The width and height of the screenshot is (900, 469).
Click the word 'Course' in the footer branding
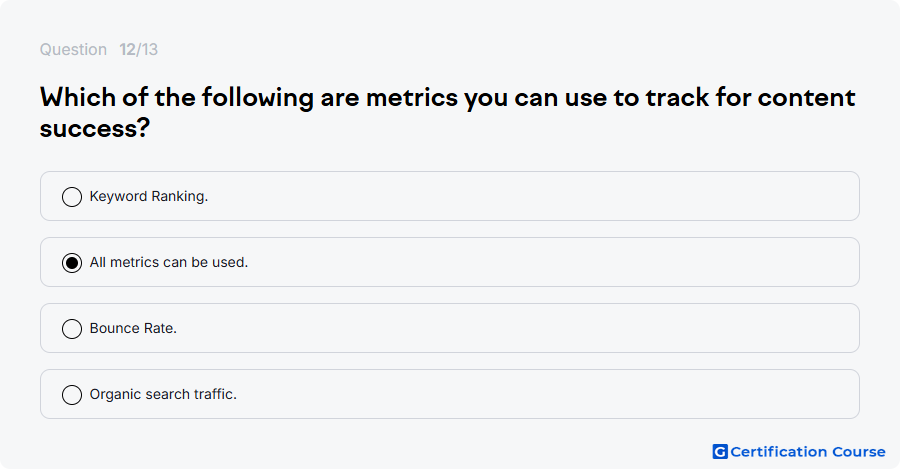click(859, 452)
